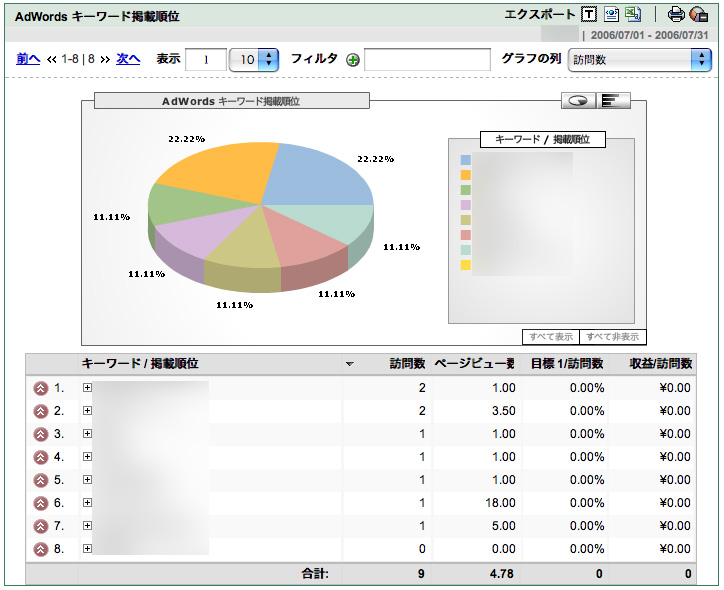Click the red drill-down icon on row 1

click(x=41, y=388)
